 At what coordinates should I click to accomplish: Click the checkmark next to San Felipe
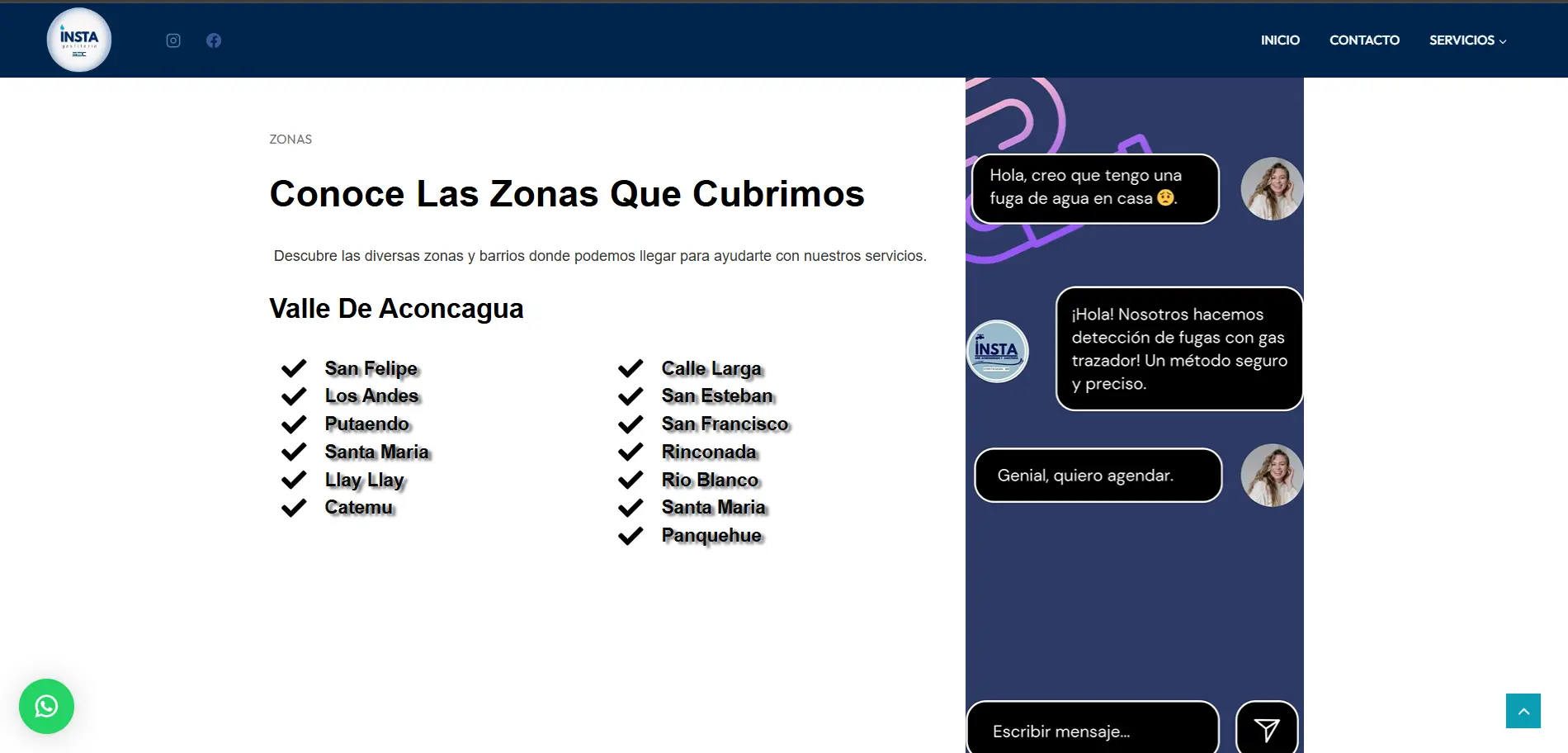(294, 368)
